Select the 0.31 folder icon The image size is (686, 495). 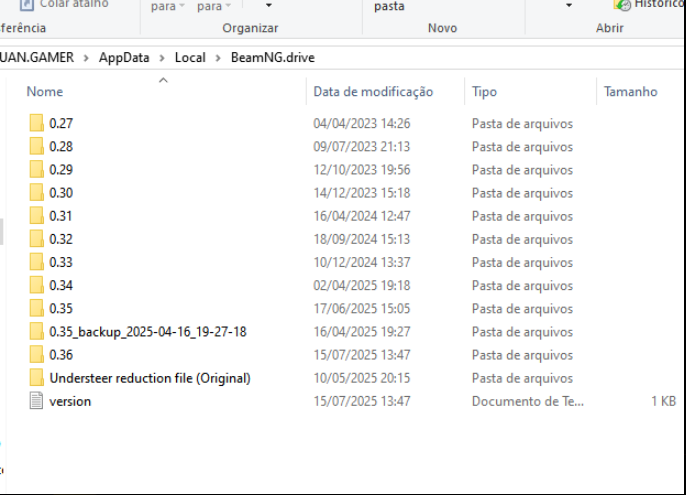click(x=37, y=216)
